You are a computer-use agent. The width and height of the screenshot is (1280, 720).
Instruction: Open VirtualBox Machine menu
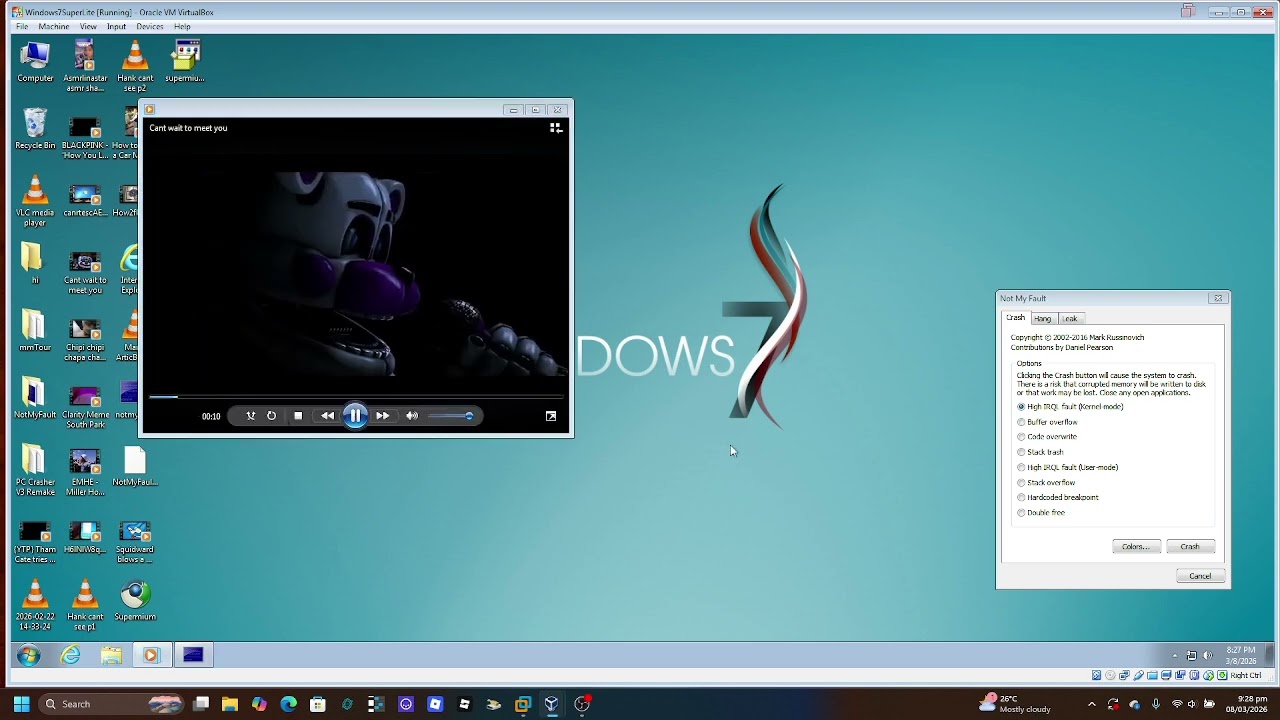point(54,27)
